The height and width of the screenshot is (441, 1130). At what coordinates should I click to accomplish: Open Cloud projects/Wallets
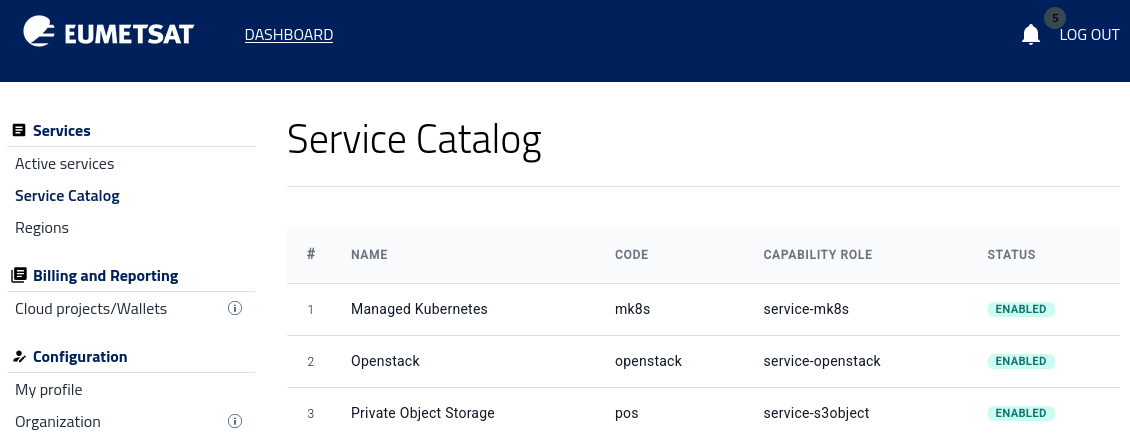pyautogui.click(x=91, y=308)
